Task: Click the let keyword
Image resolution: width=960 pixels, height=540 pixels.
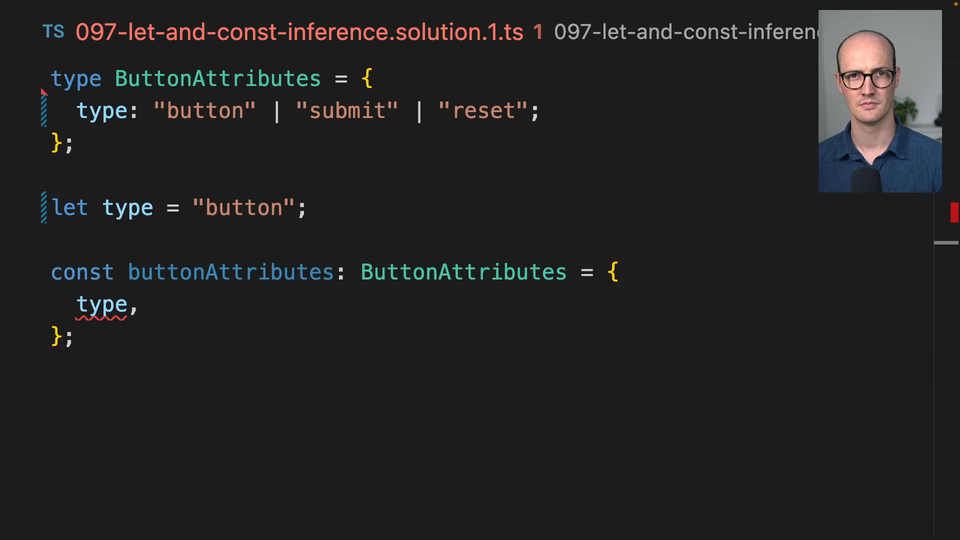Action: click(70, 208)
